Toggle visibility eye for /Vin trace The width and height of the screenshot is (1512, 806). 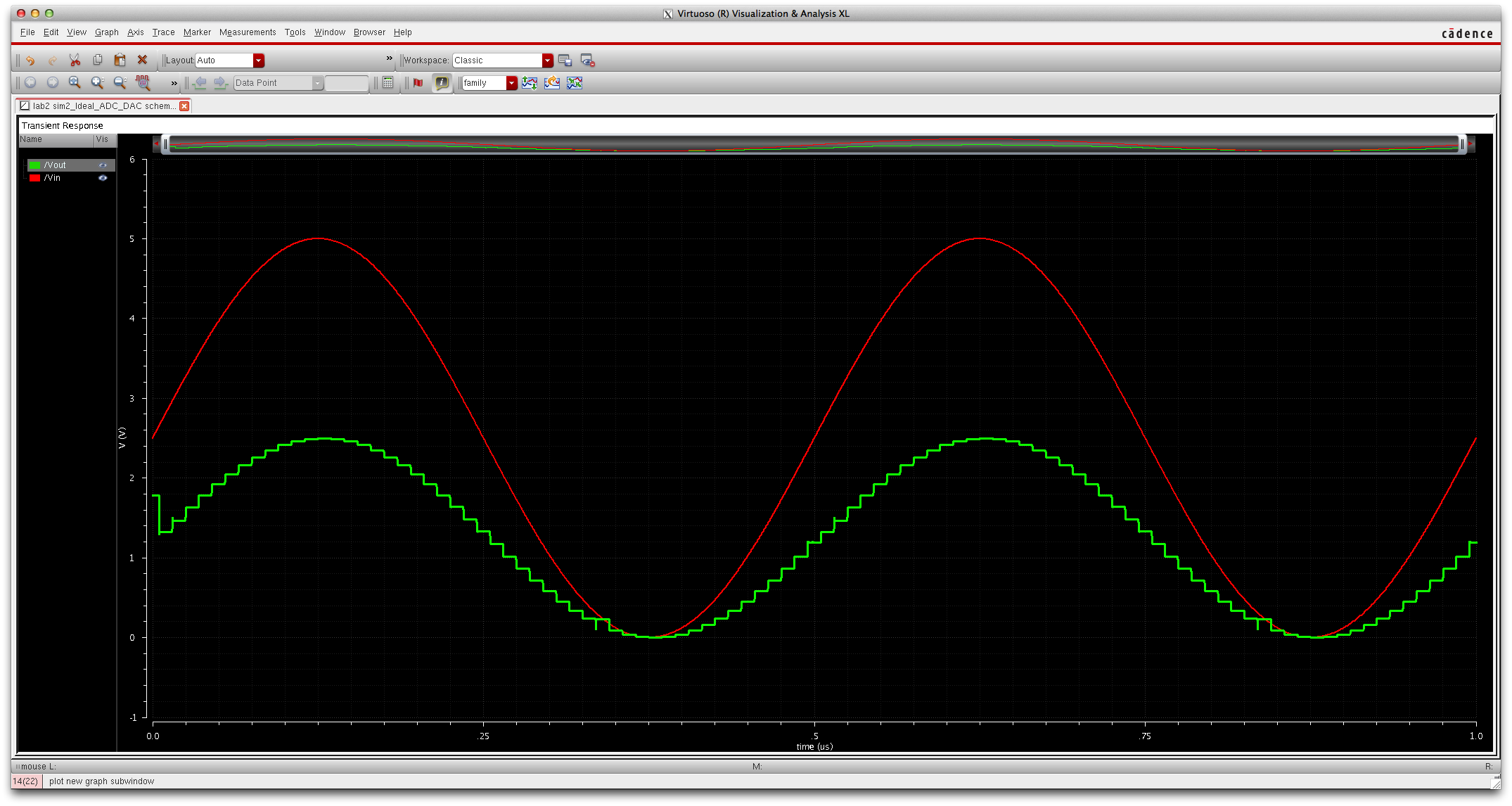pos(103,178)
